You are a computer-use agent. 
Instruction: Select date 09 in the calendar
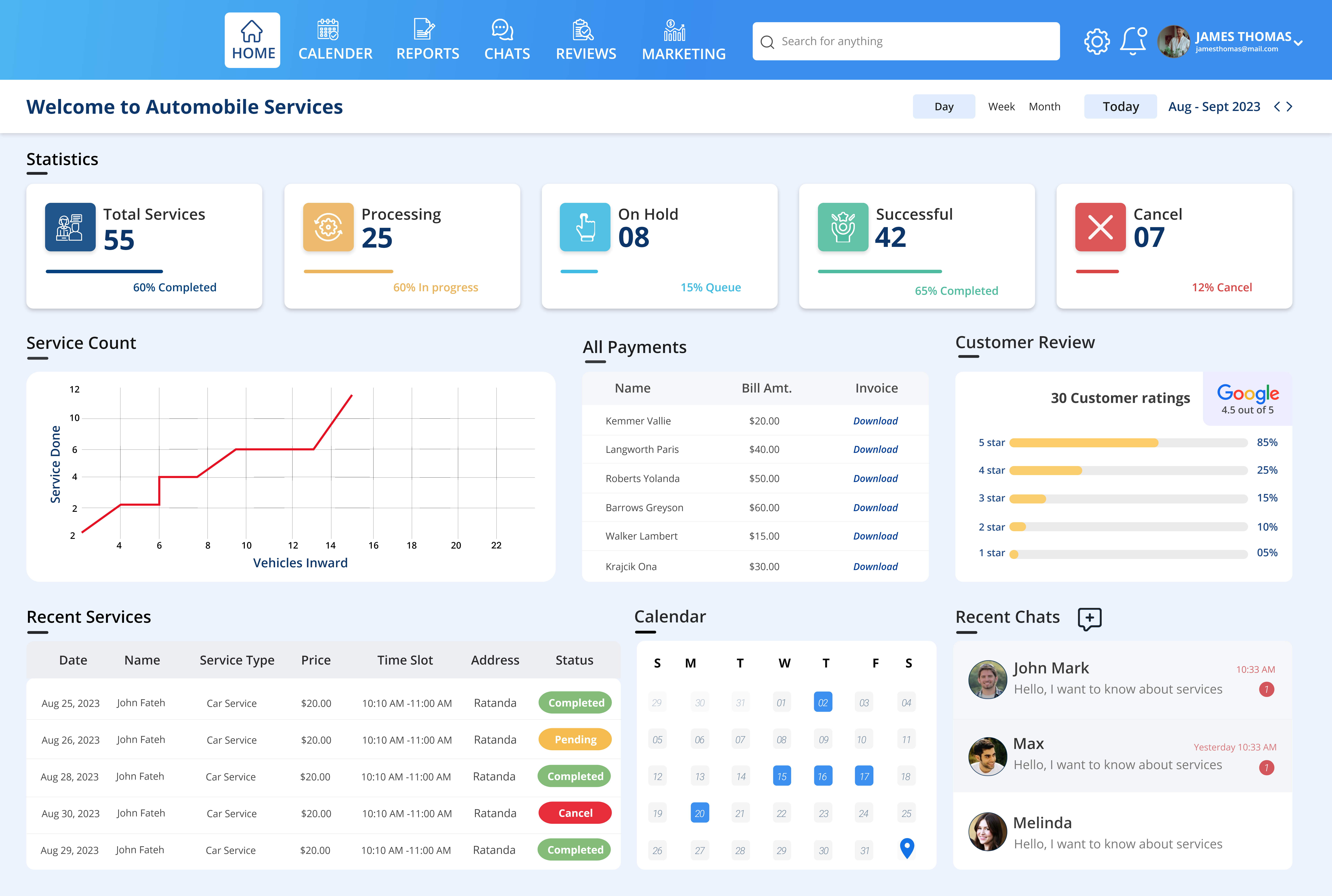(823, 739)
